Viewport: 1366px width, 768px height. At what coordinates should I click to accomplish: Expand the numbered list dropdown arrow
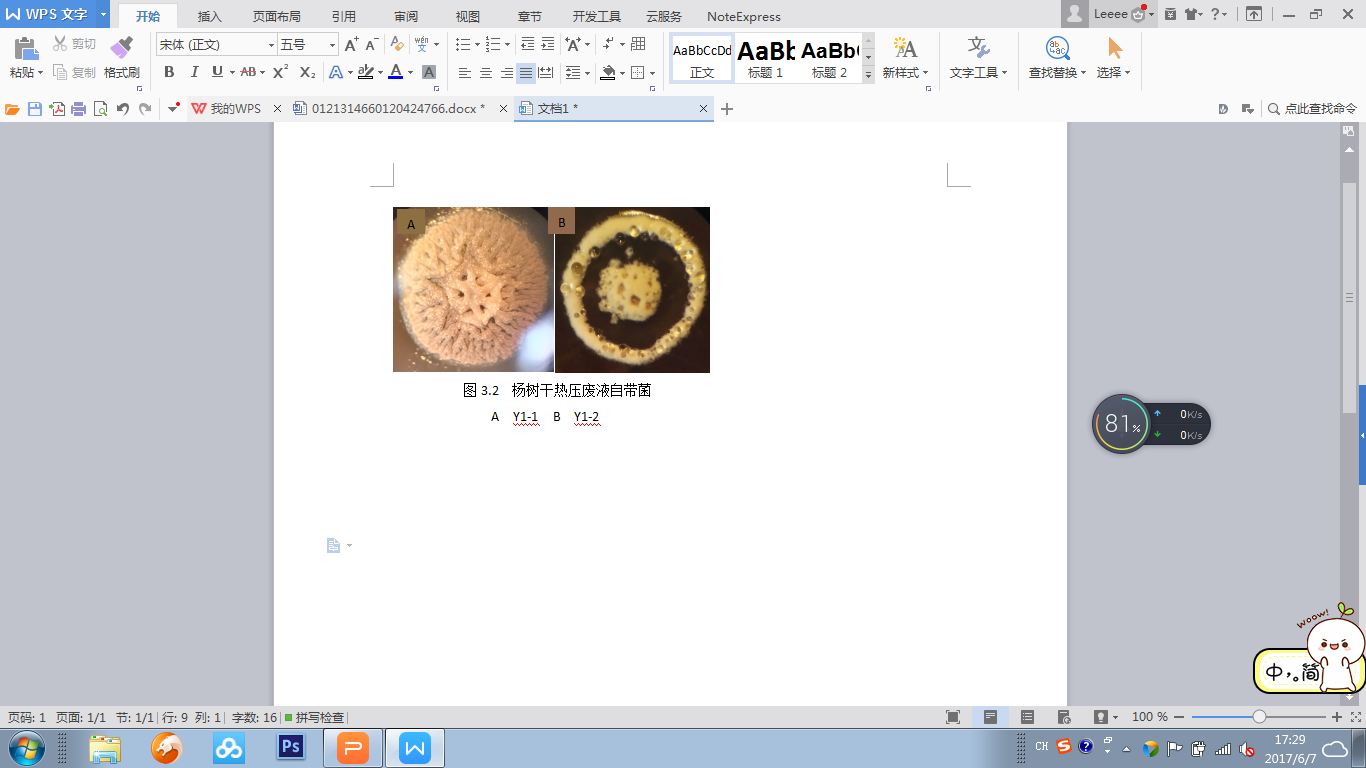507,45
